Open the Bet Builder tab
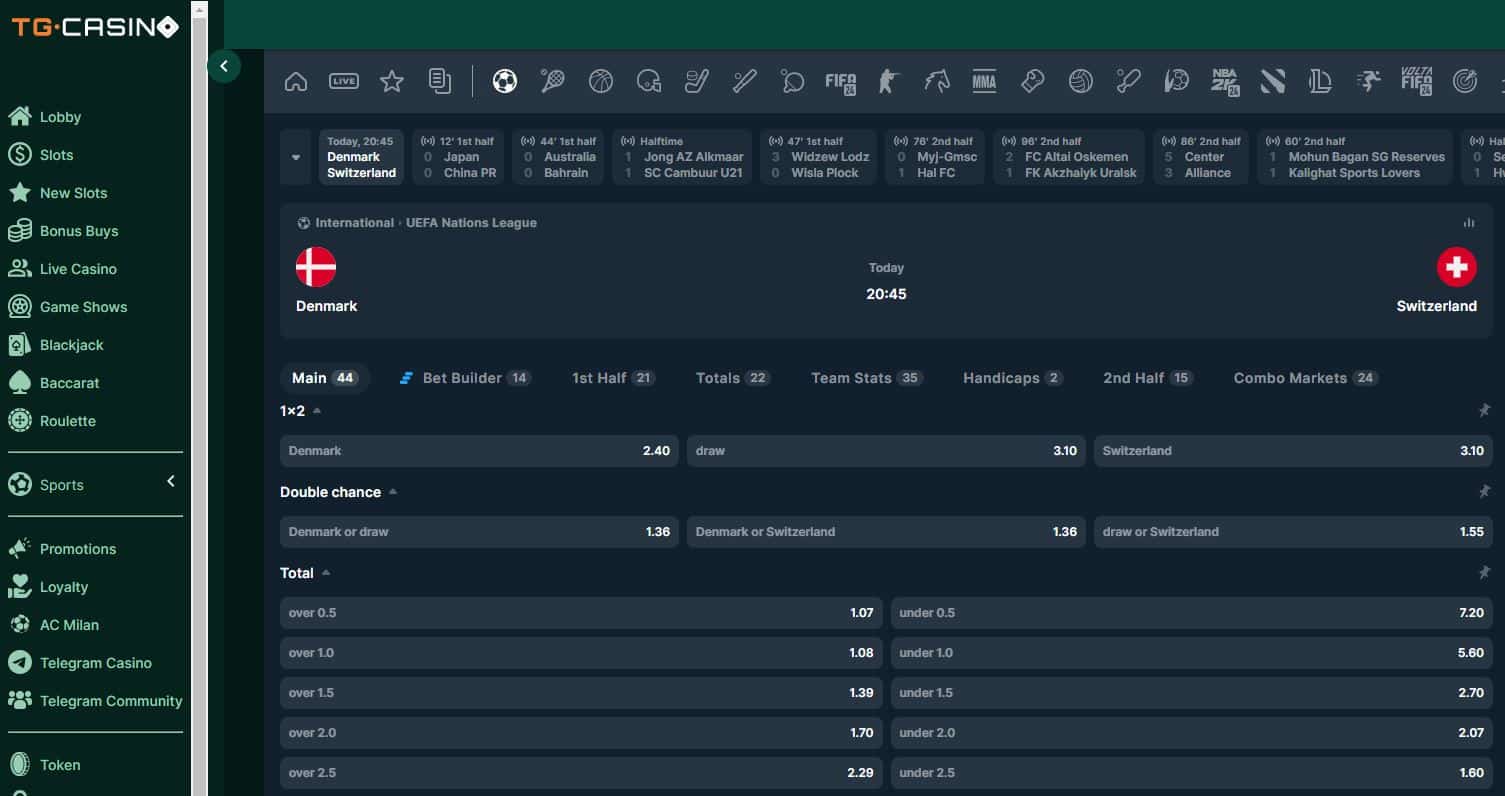 pyautogui.click(x=465, y=378)
